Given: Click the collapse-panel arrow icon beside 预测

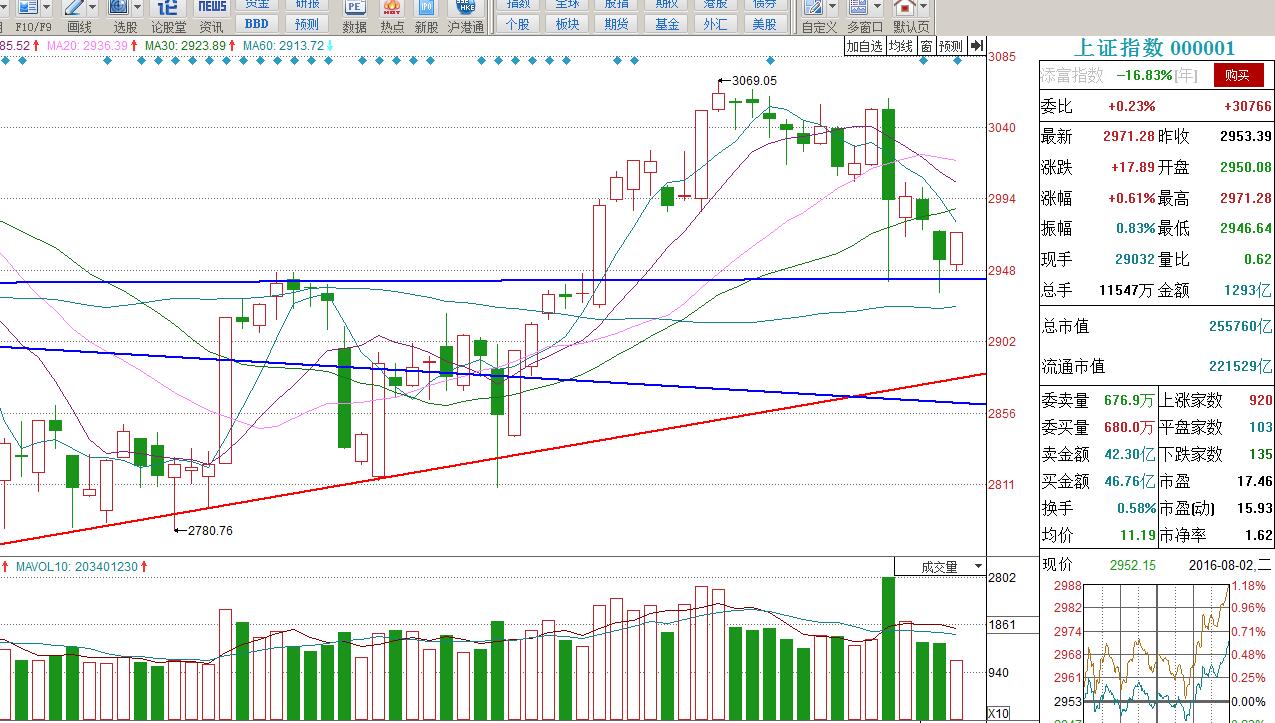Looking at the screenshot, I should click(977, 46).
